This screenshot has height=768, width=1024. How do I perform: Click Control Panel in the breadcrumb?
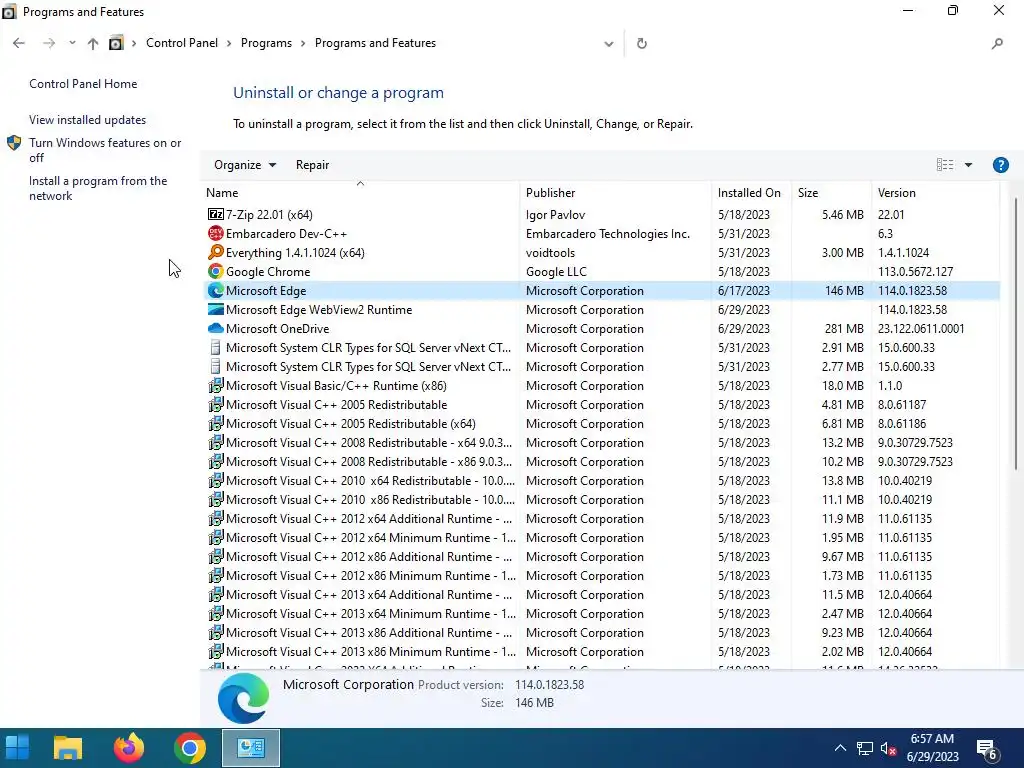click(182, 43)
